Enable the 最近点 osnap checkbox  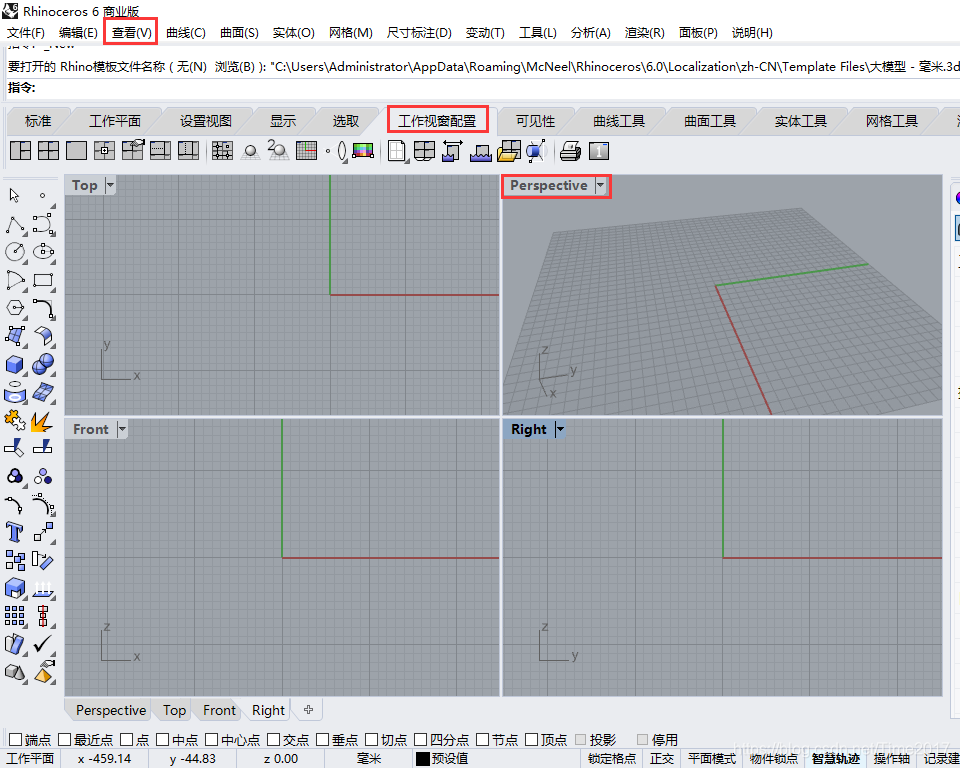[x=64, y=739]
